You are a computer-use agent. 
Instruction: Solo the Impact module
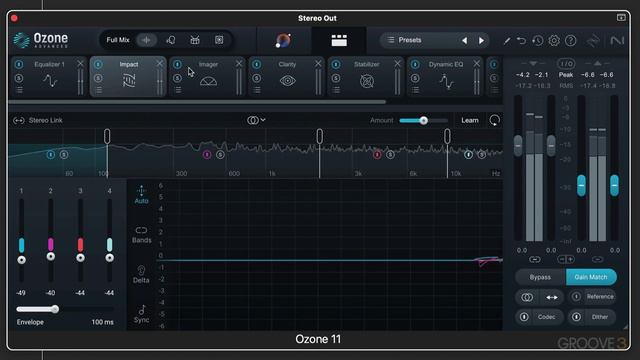(98, 78)
